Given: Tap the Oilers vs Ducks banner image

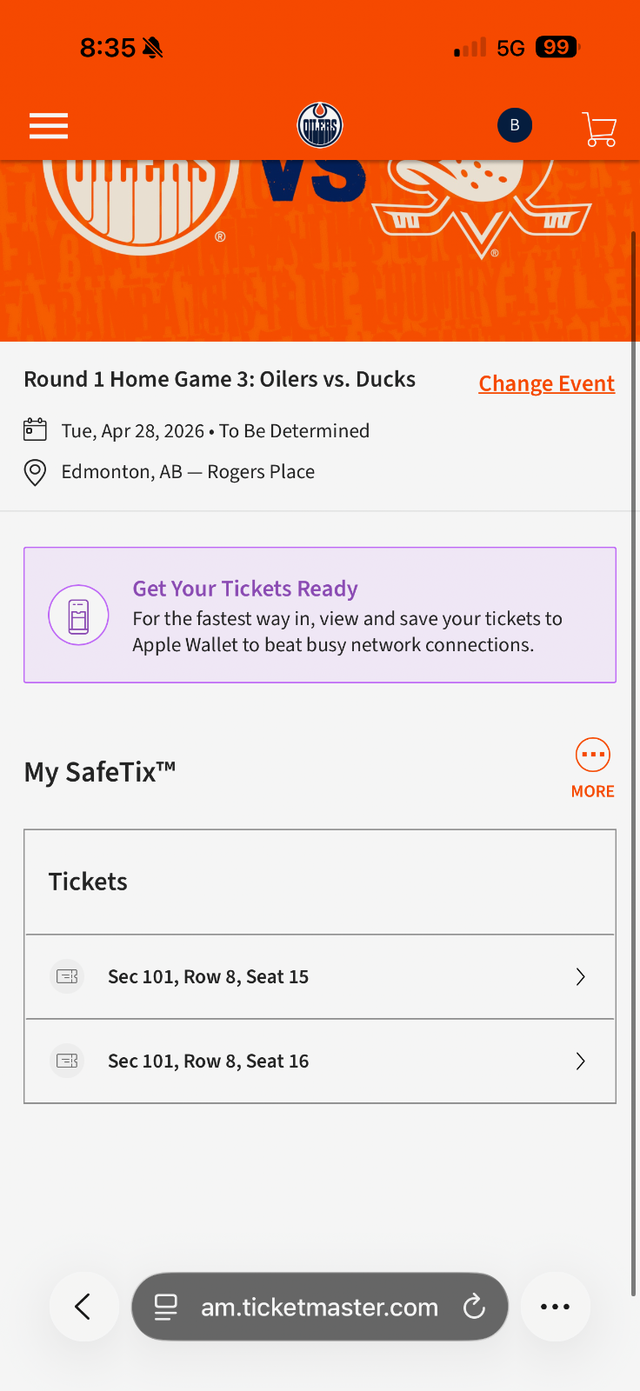Looking at the screenshot, I should pos(320,250).
